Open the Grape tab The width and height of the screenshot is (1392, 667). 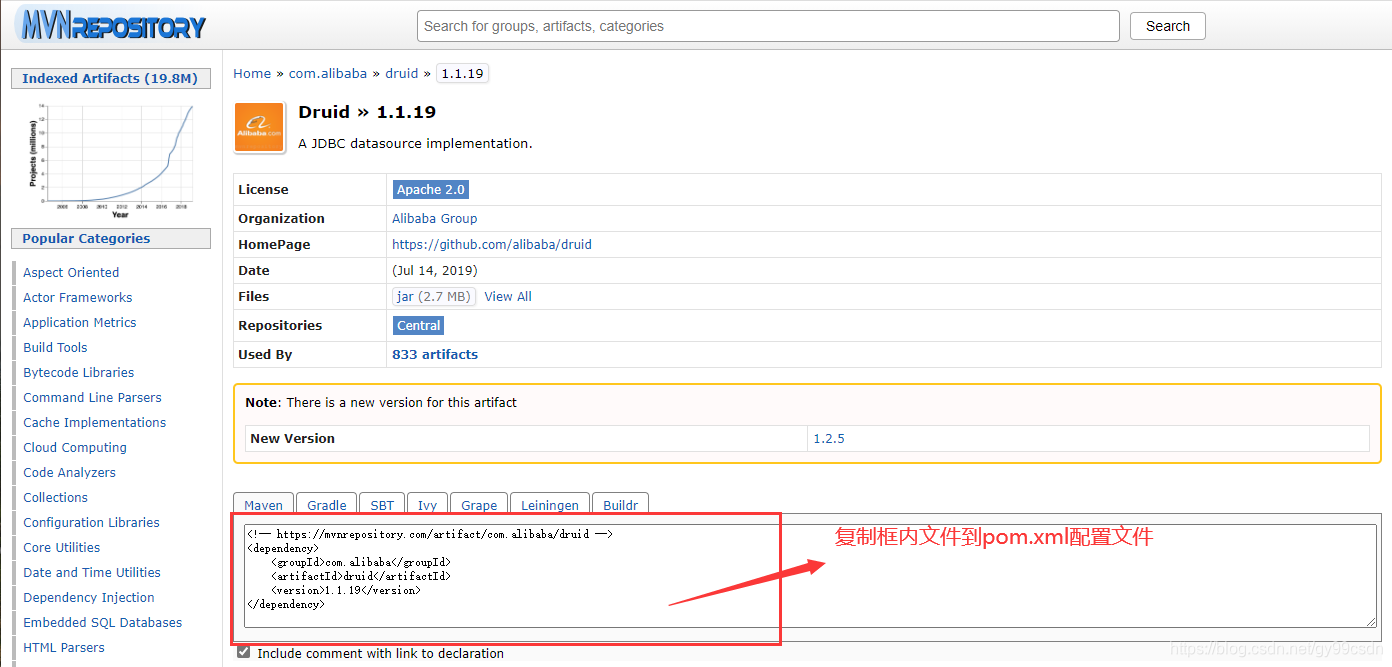[479, 505]
